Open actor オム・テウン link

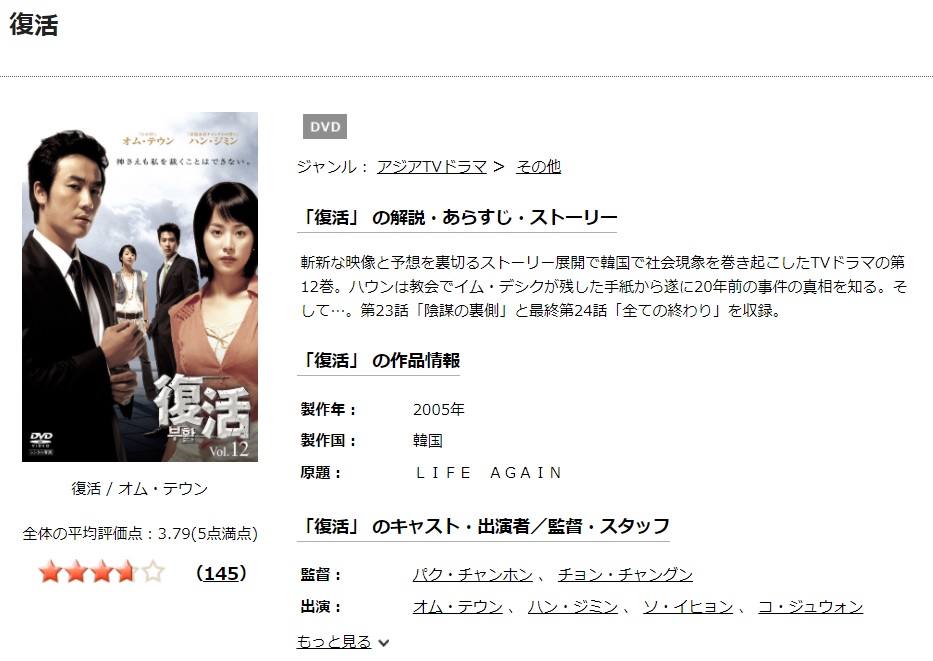coord(458,606)
